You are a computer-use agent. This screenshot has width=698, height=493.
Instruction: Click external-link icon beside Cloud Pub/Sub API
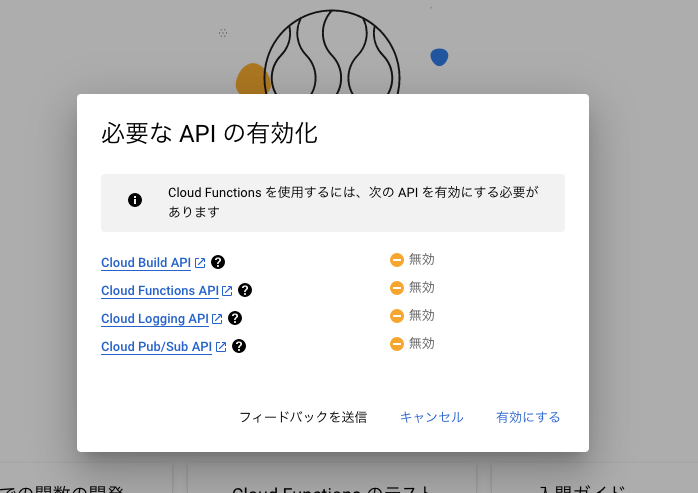[x=221, y=346]
